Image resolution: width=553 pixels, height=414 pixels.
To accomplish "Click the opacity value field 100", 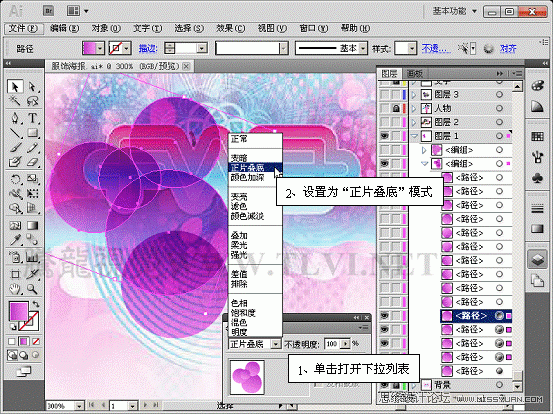I will click(x=332, y=343).
